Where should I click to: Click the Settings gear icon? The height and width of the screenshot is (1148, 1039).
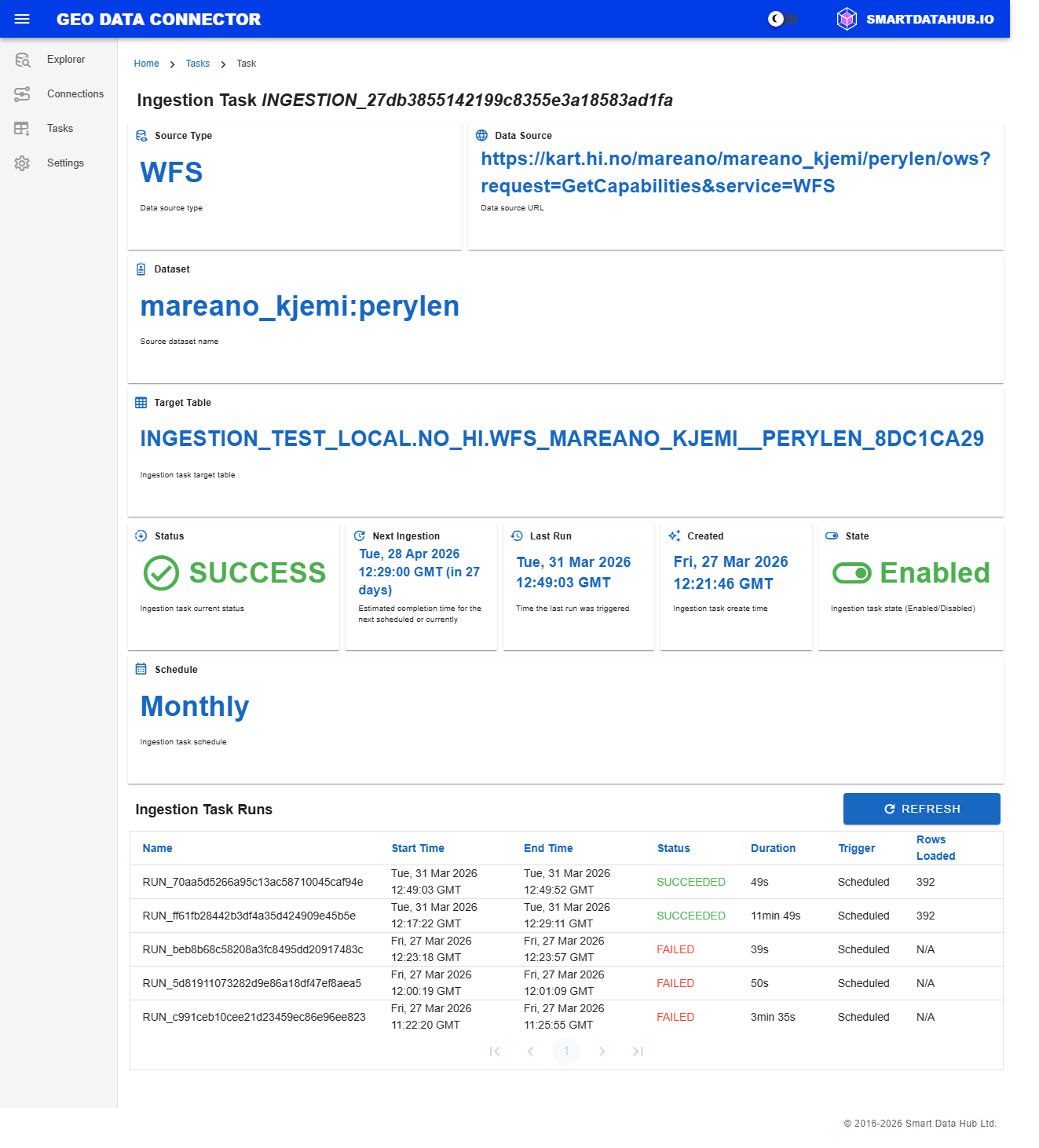click(x=22, y=163)
